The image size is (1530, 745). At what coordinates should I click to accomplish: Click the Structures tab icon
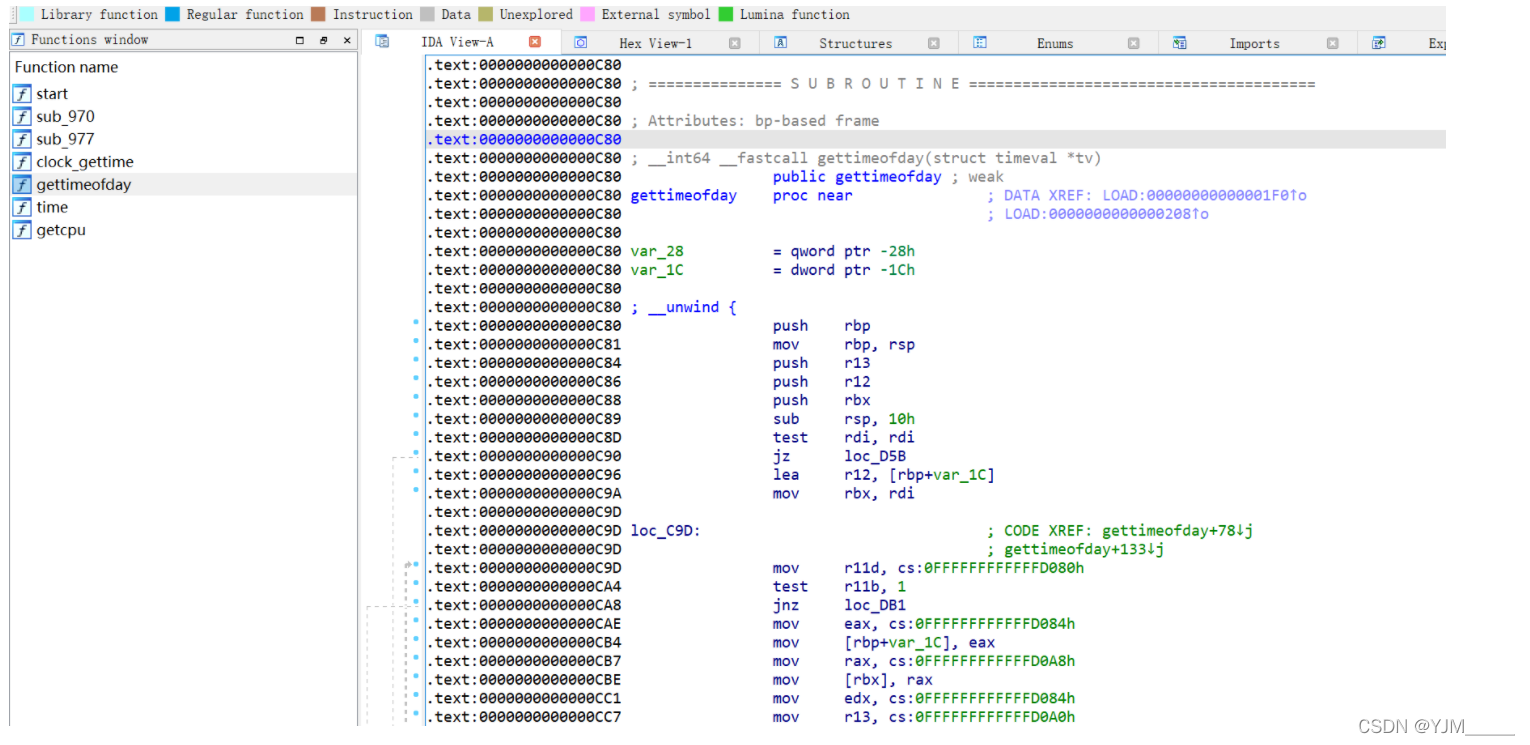point(781,43)
